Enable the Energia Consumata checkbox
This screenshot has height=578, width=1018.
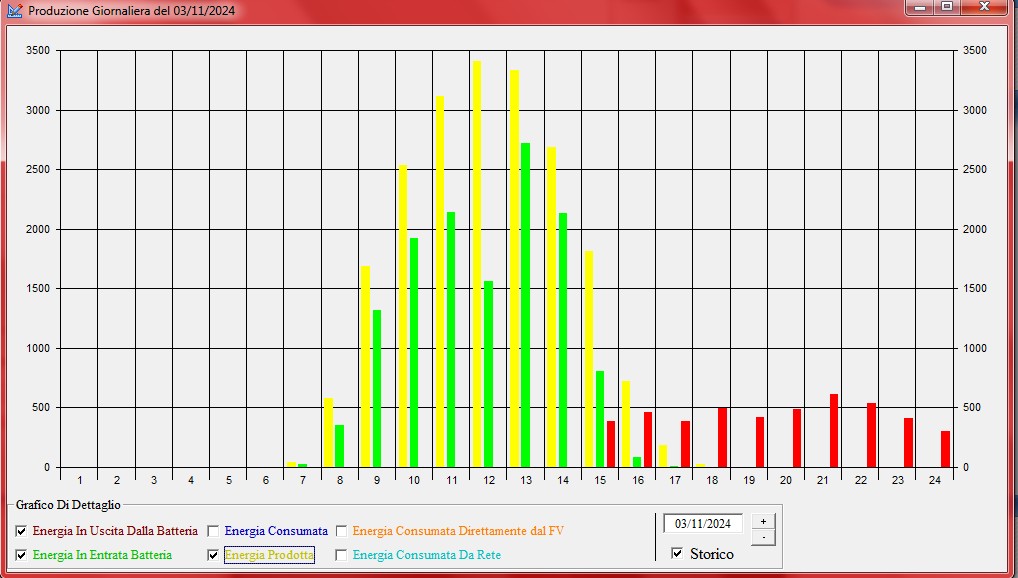(x=213, y=531)
